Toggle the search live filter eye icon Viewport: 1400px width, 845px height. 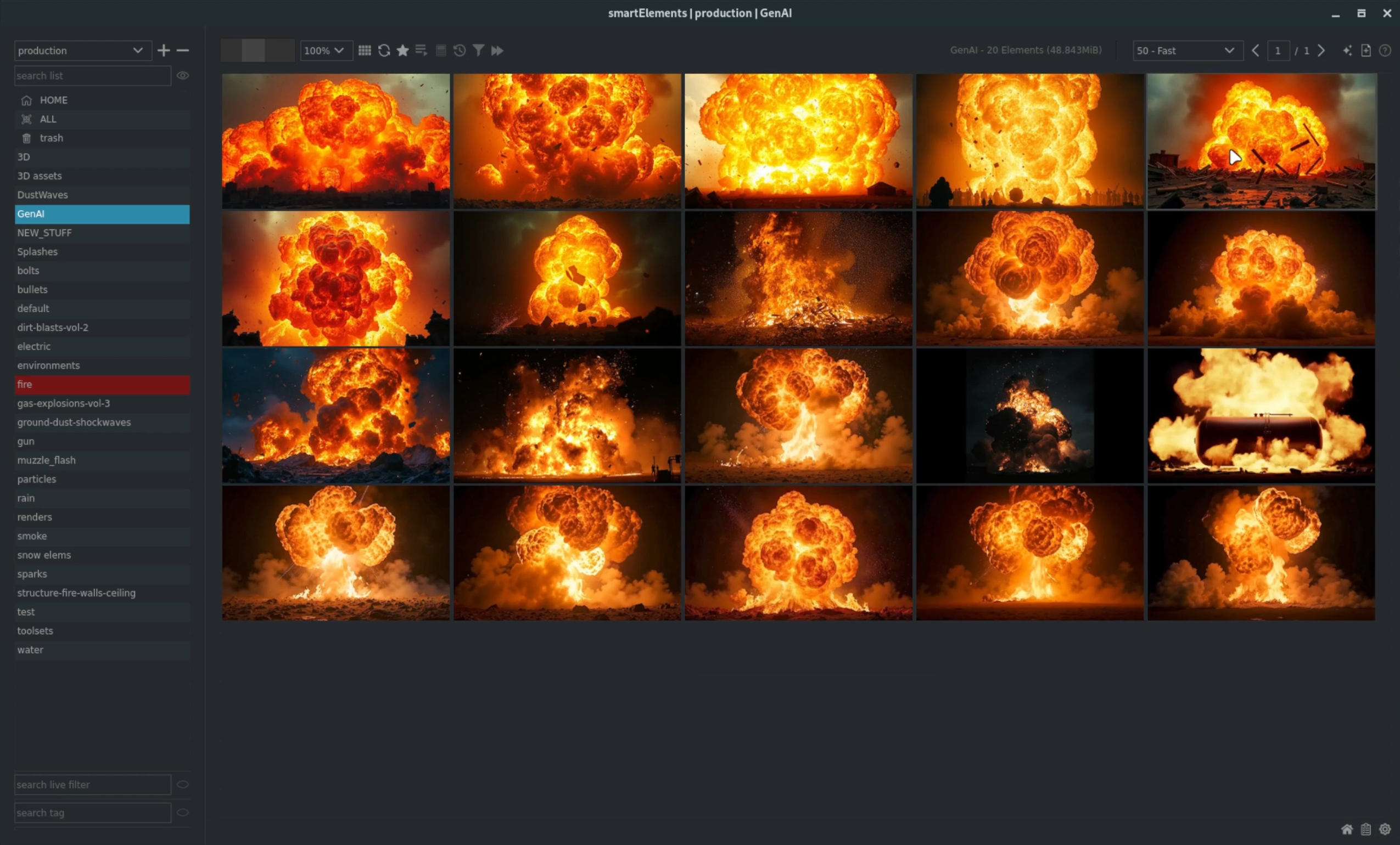(183, 785)
